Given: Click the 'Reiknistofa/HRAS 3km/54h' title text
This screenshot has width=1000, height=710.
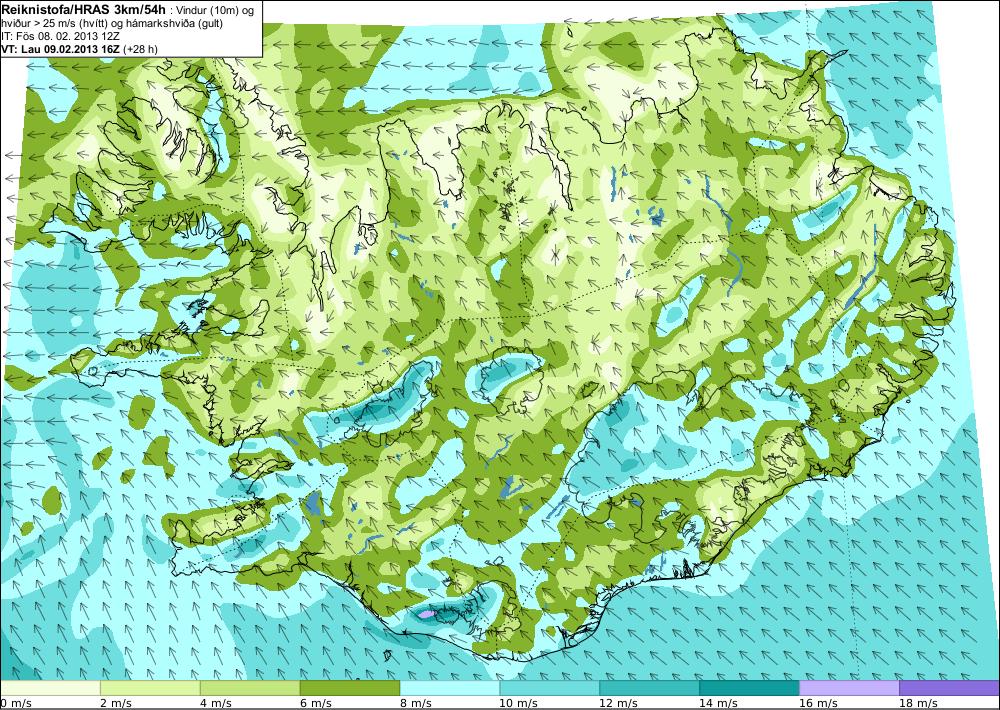Looking at the screenshot, I should (84, 10).
